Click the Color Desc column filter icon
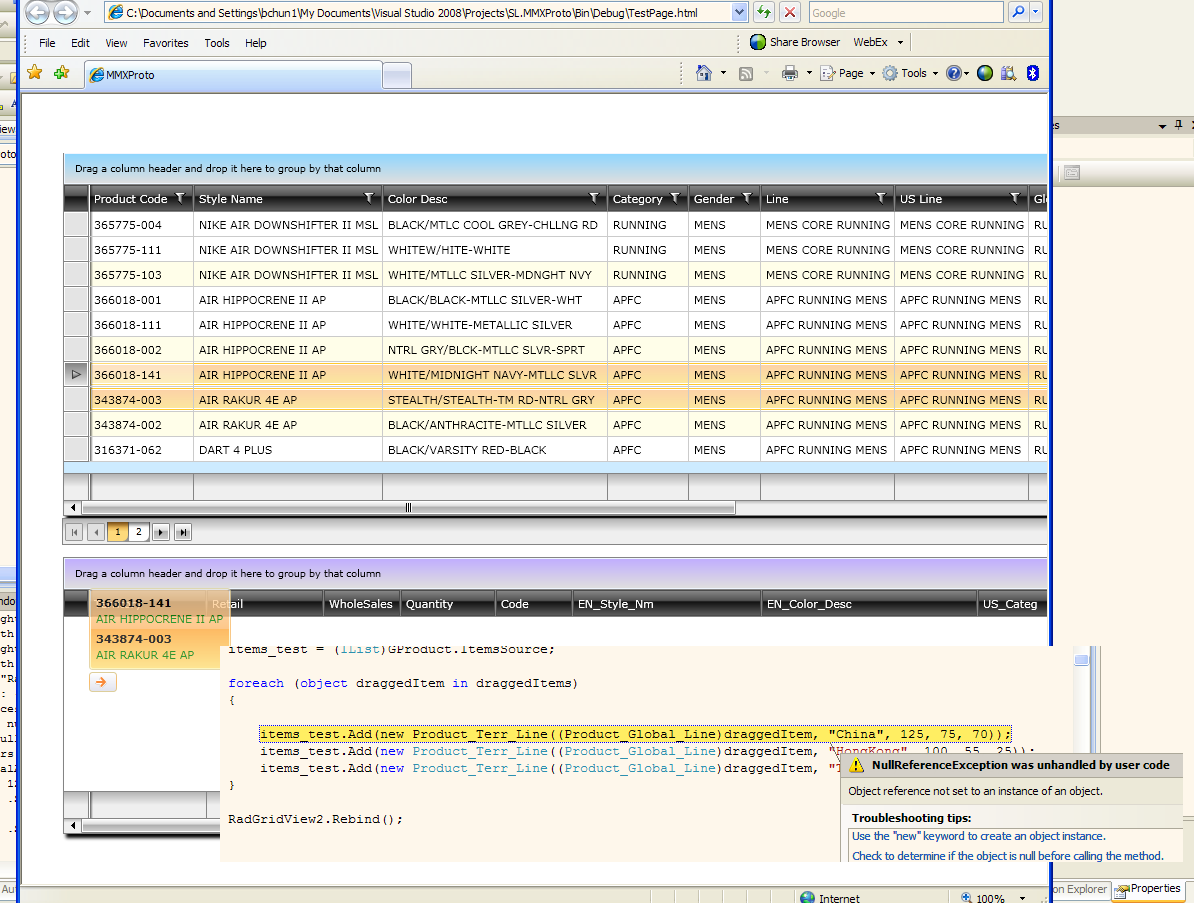The width and height of the screenshot is (1194, 903). click(x=594, y=198)
